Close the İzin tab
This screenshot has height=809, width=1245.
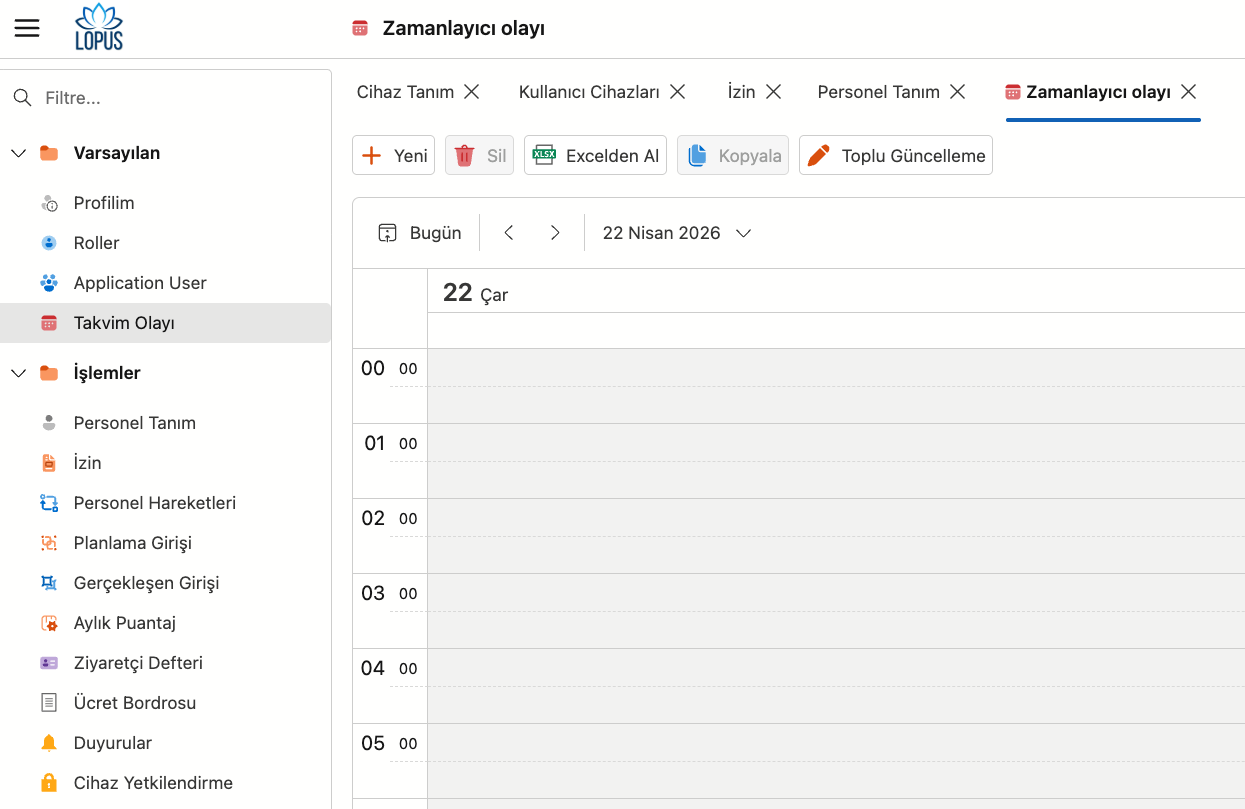click(x=774, y=92)
